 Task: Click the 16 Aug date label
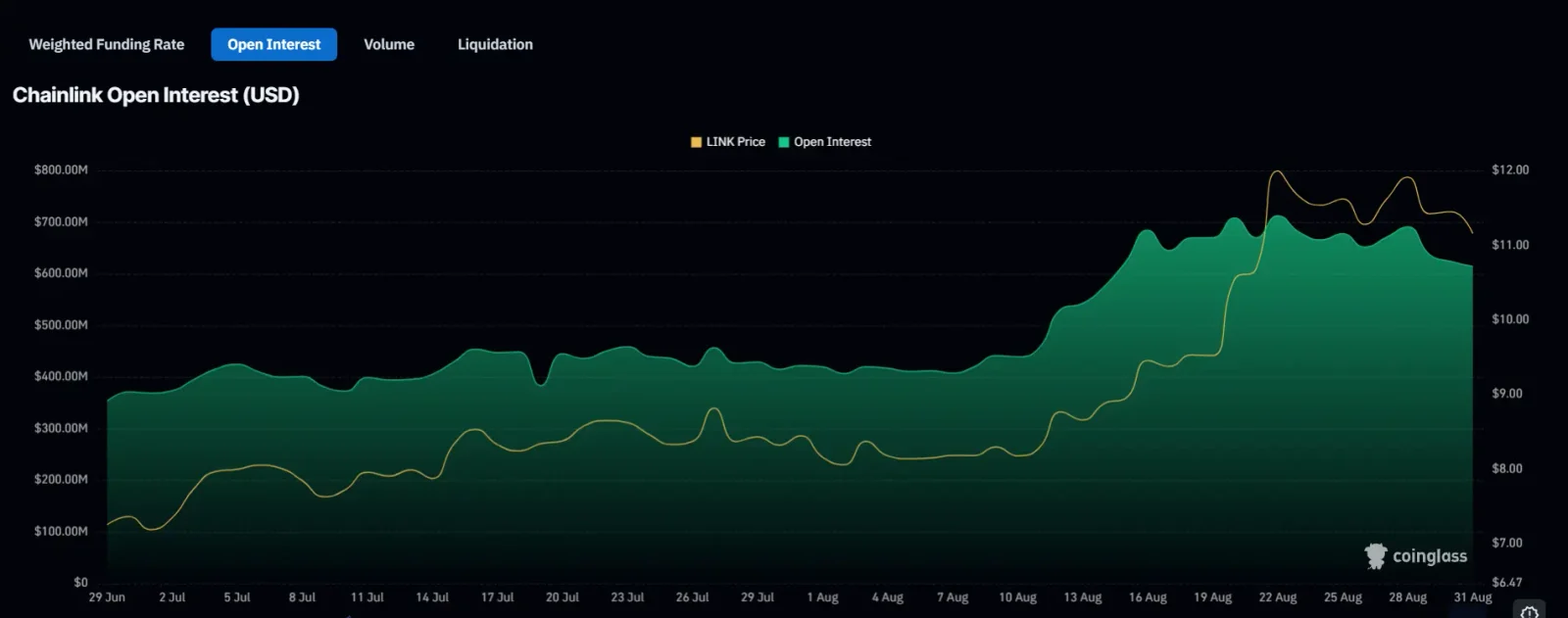pos(1148,597)
